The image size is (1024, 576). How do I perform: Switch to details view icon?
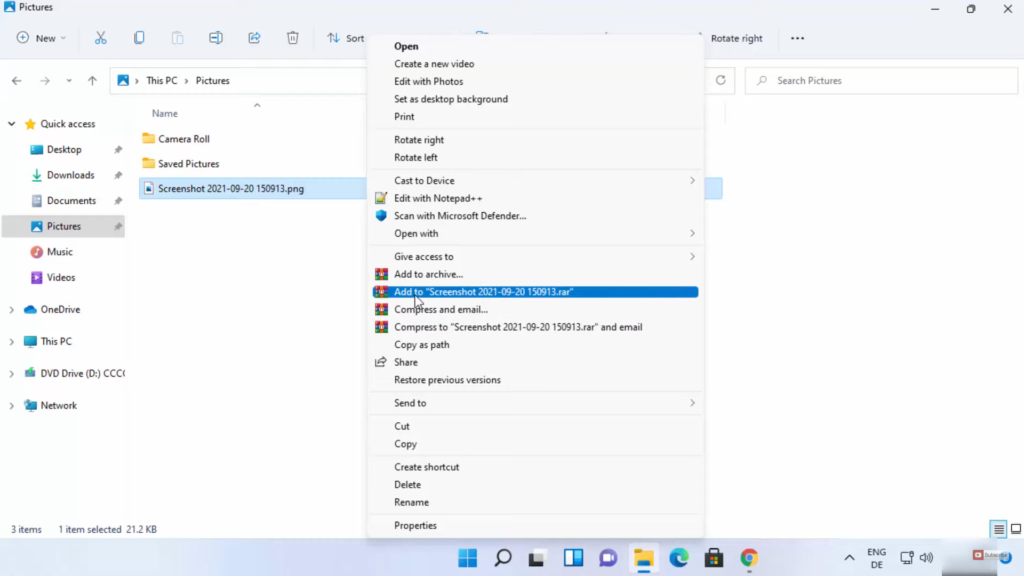[998, 529]
